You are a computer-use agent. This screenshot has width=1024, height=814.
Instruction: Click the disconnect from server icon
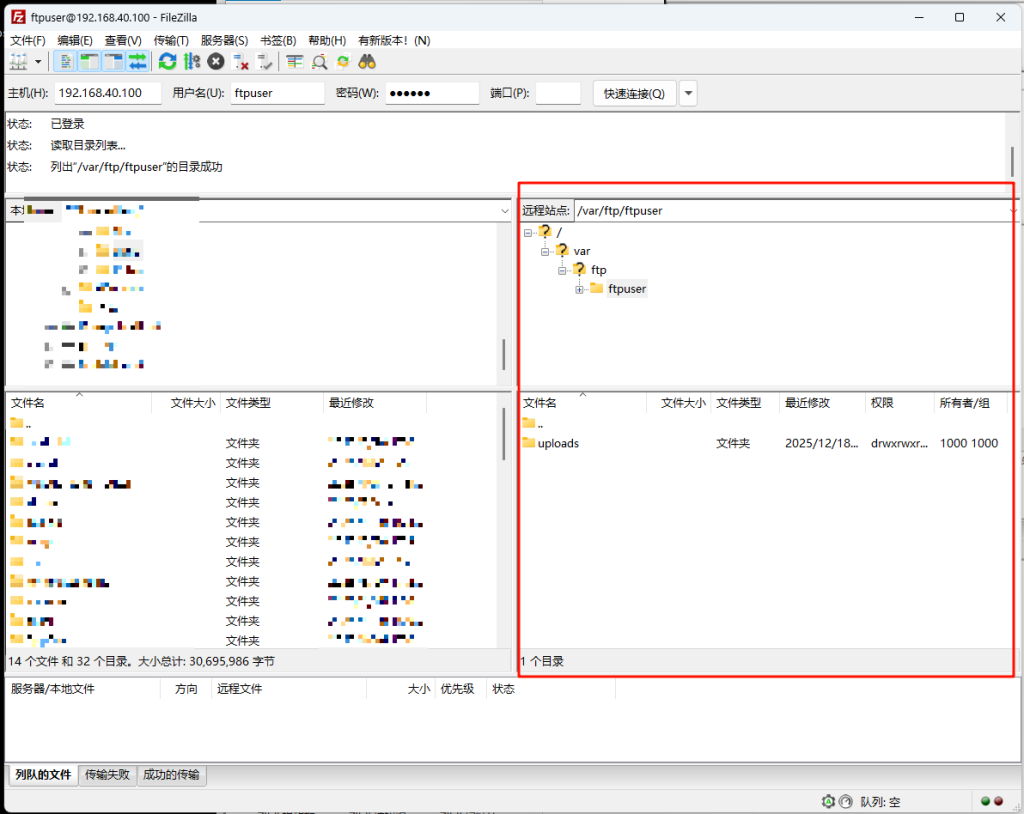(x=239, y=61)
